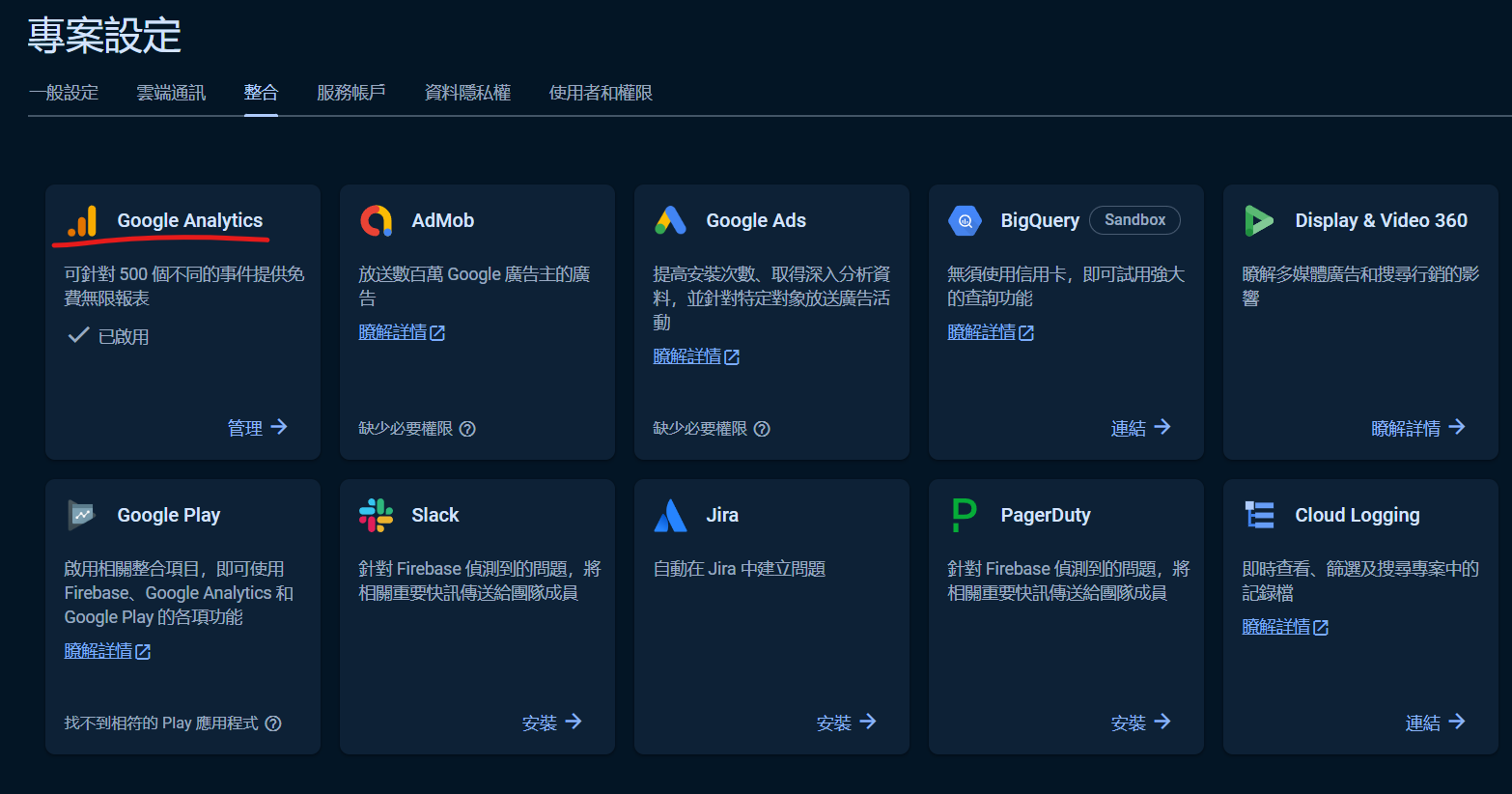Click the Sandbox badge next to BigQuery
This screenshot has width=1512, height=794.
[x=1134, y=220]
